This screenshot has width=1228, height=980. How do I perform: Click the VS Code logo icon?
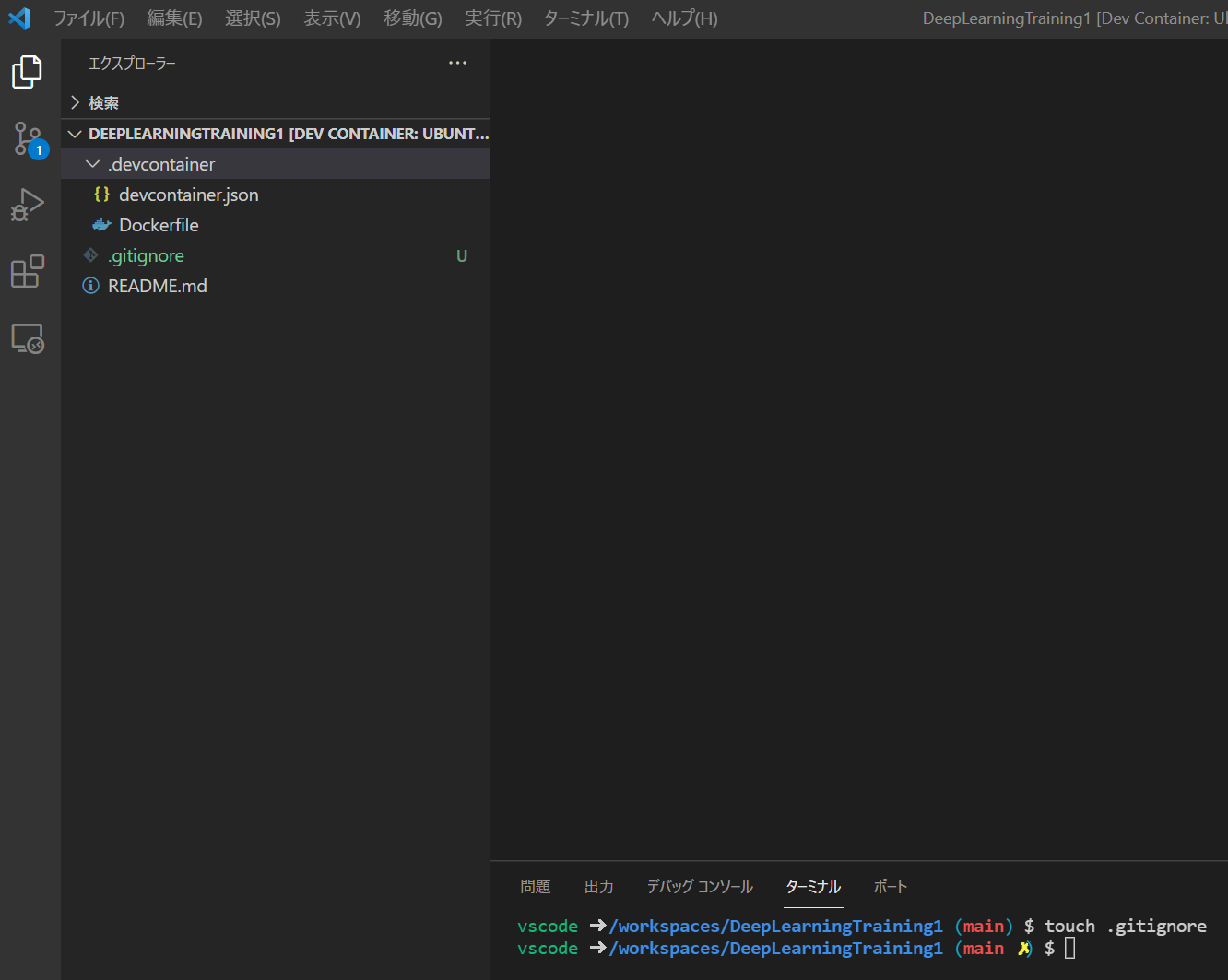tap(19, 18)
